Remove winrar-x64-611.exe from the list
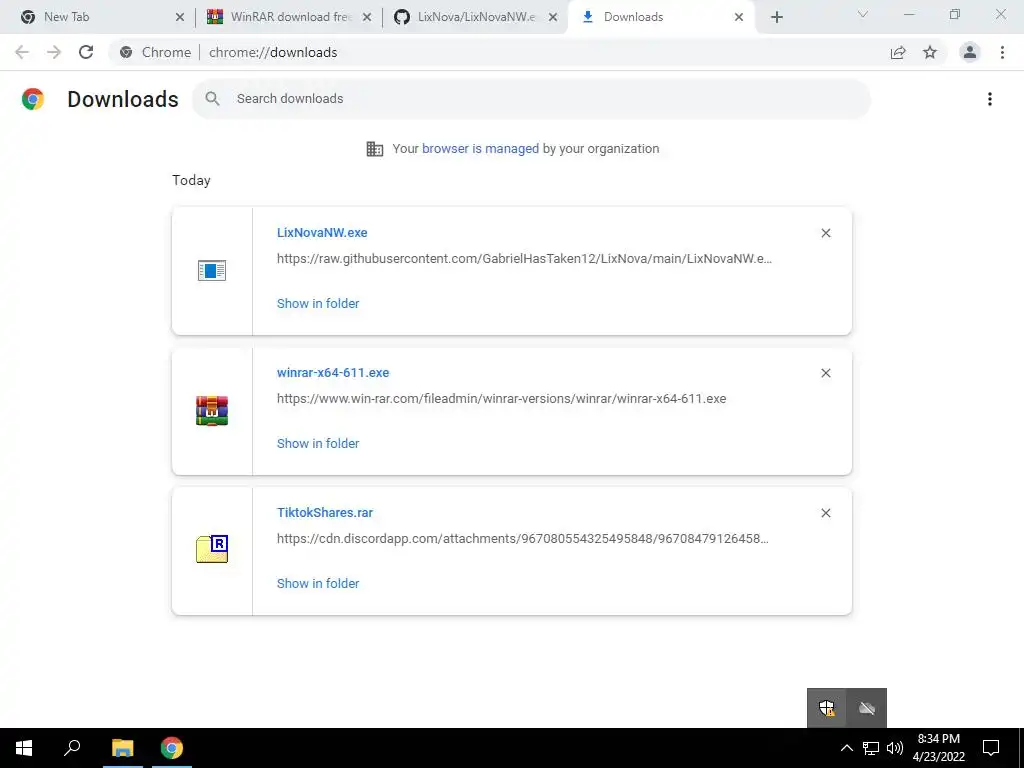 (x=825, y=373)
